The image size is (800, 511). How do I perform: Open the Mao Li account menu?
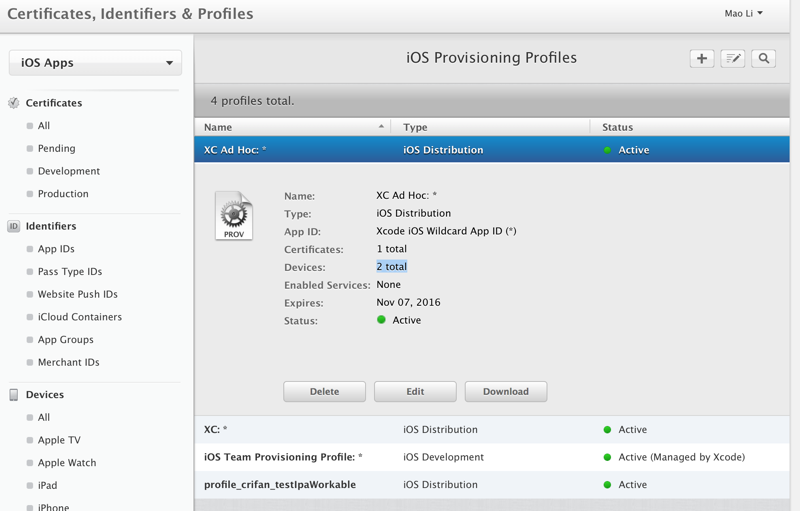(743, 13)
